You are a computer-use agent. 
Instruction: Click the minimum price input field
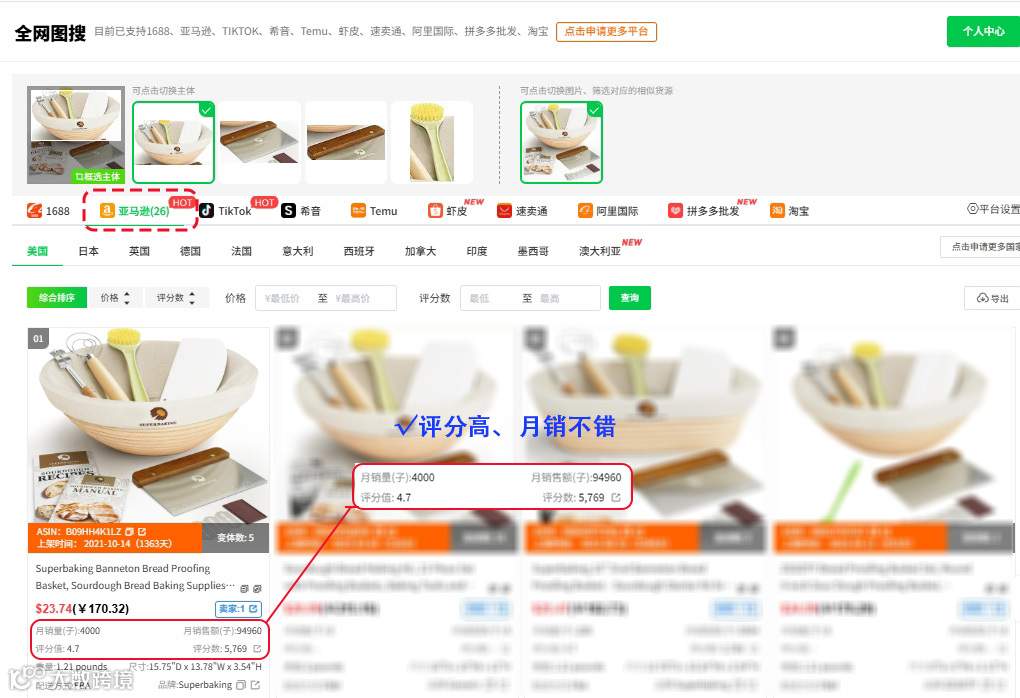(x=286, y=298)
